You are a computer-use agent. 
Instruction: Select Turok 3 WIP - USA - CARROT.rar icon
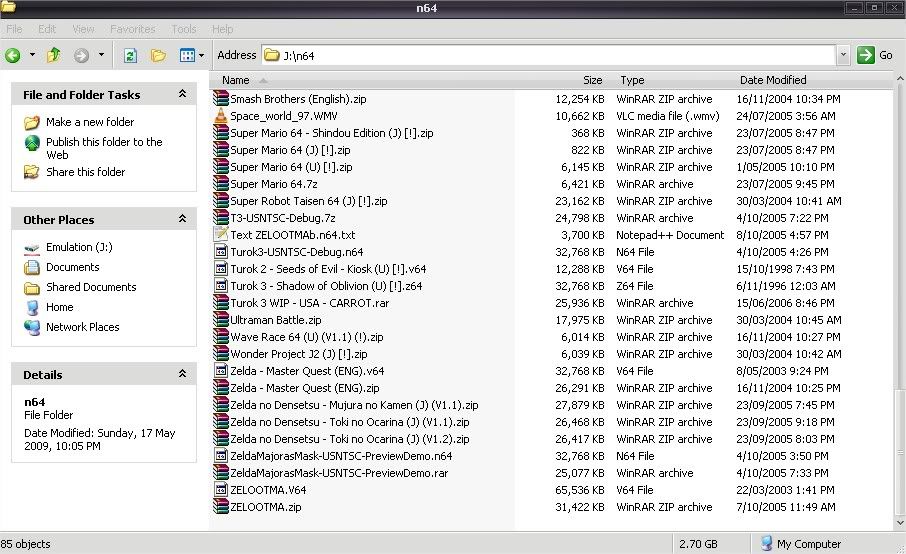click(x=221, y=303)
